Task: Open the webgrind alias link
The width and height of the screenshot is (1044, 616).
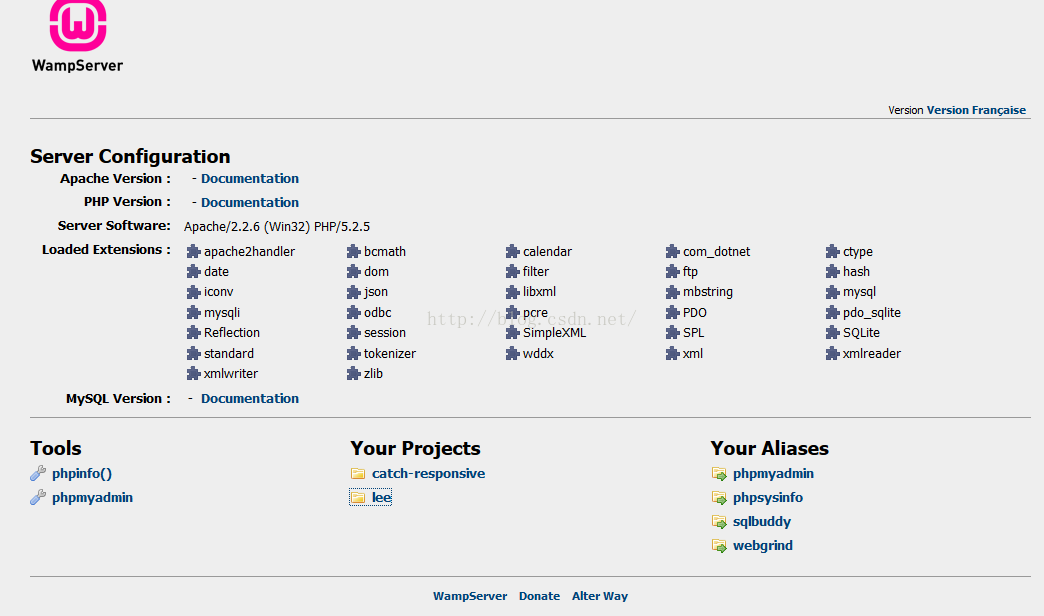Action: [x=762, y=545]
